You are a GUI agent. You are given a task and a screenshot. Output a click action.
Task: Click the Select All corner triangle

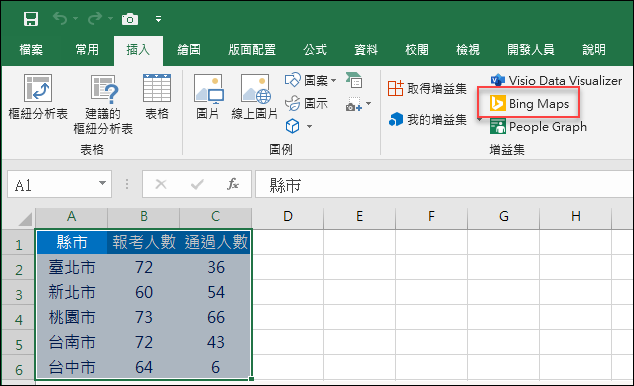(25, 219)
